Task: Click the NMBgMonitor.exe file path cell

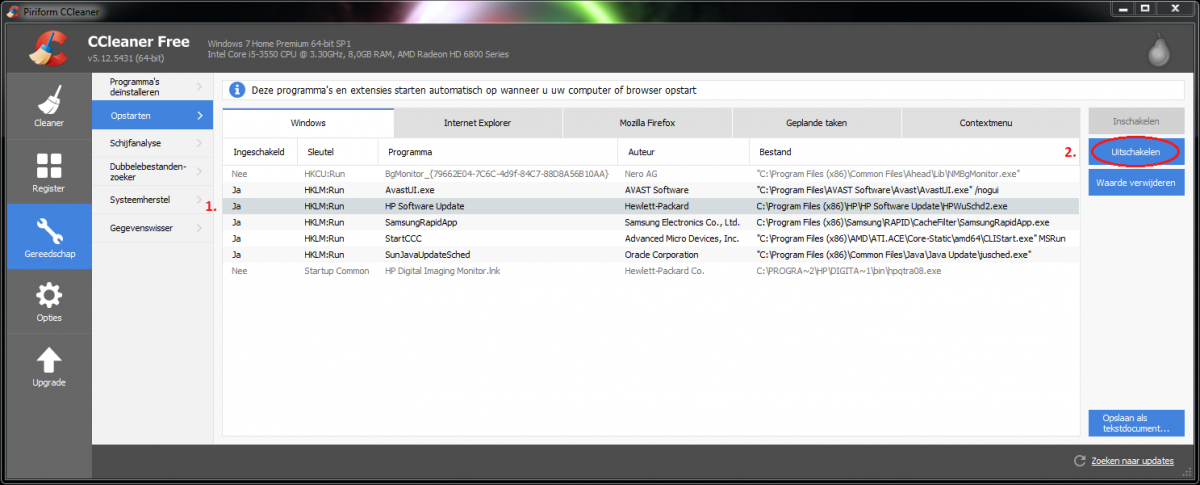Action: [x=888, y=173]
